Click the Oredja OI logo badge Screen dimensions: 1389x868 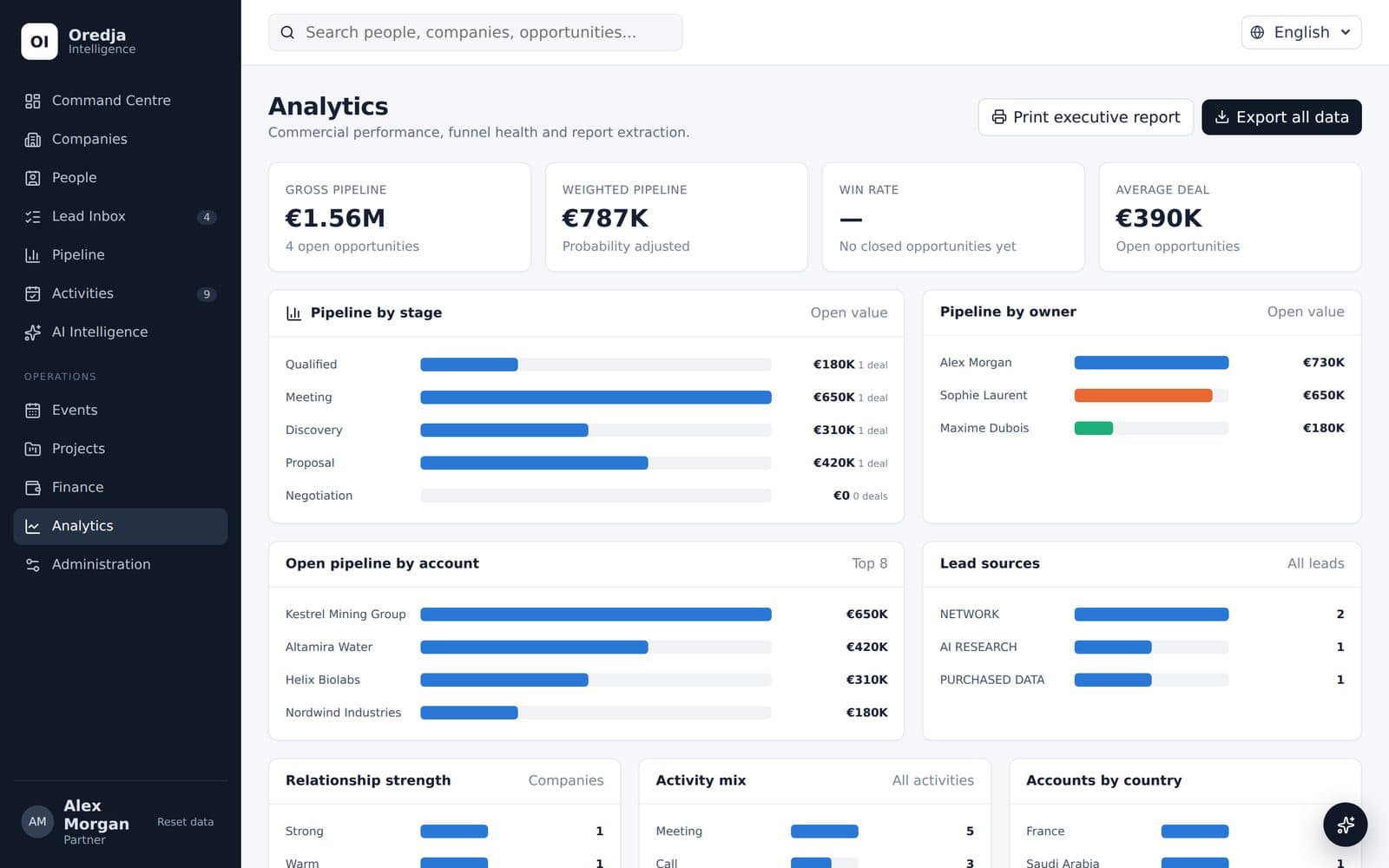click(39, 42)
